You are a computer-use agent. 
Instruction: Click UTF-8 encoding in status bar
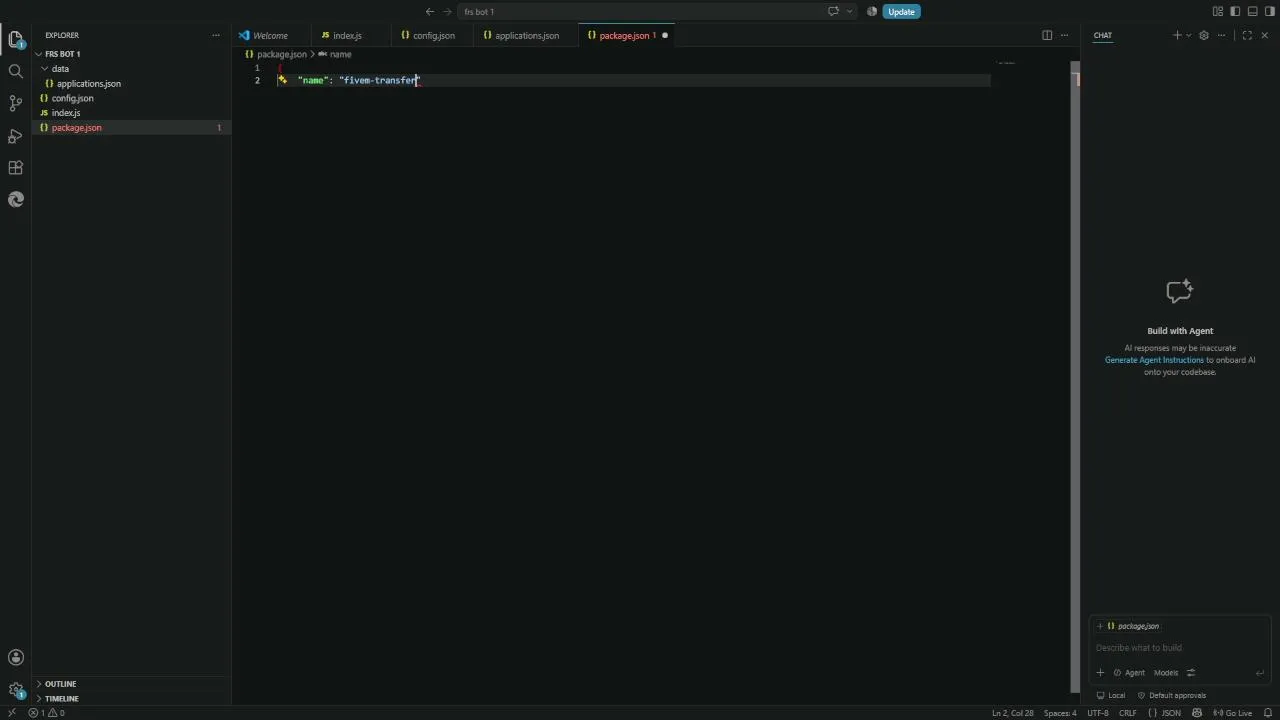(1097, 713)
